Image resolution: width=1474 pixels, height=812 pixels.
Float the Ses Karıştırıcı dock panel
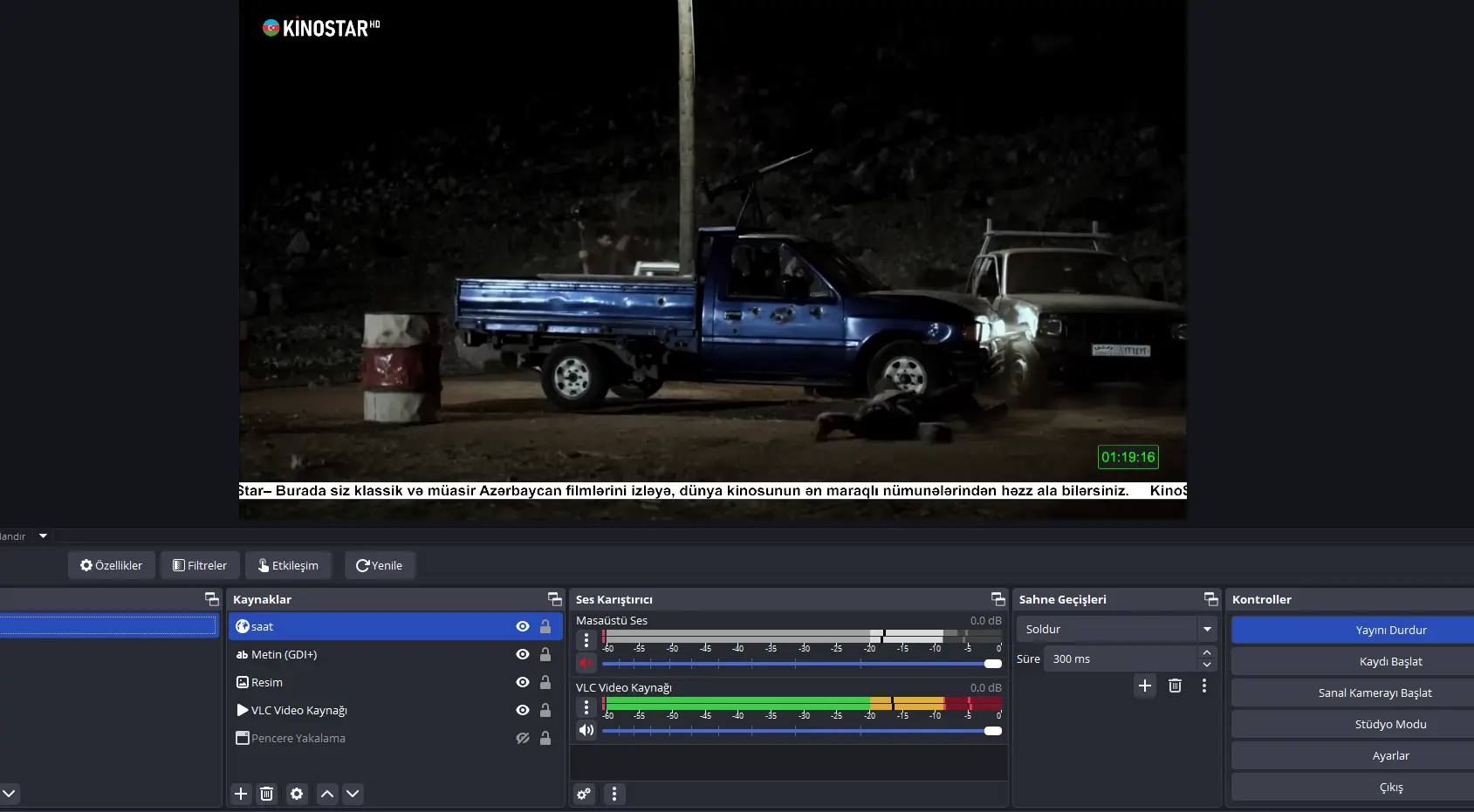coord(998,599)
